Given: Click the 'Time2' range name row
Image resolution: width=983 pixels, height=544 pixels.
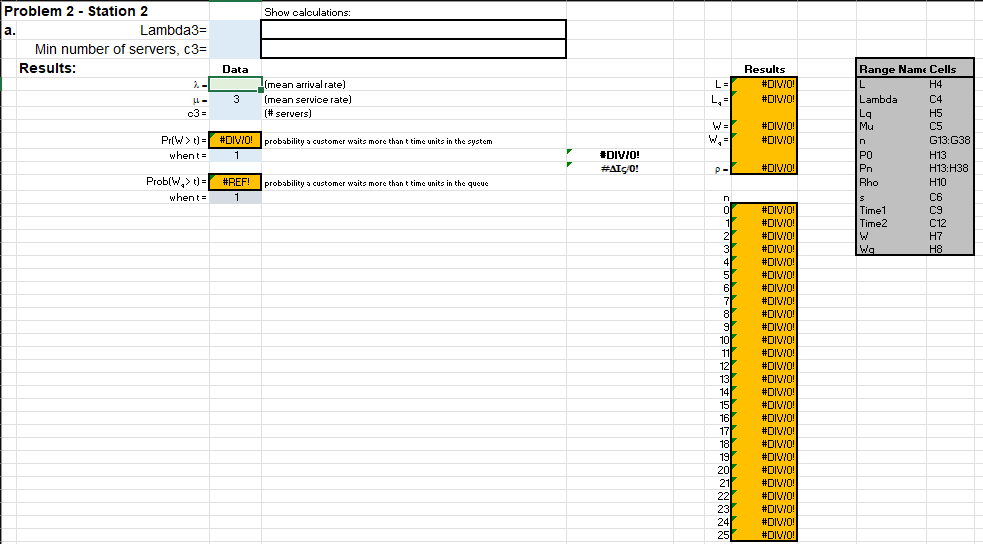Looking at the screenshot, I should click(x=872, y=223).
